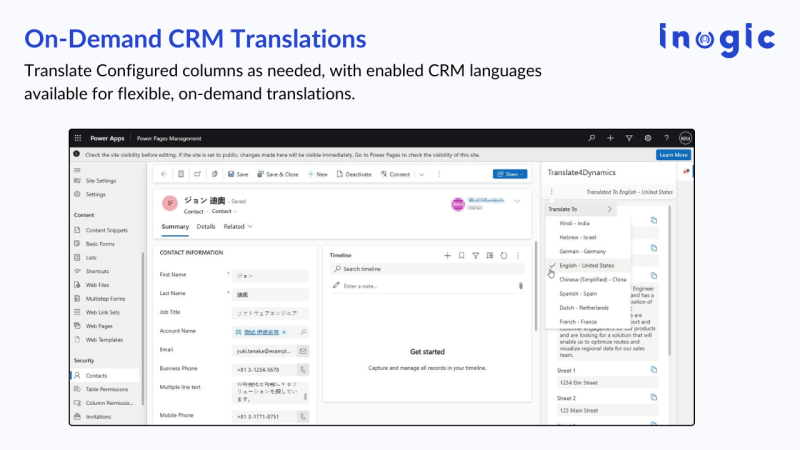The width and height of the screenshot is (800, 450).
Task: Copy the Street 1 translated value
Action: point(654,370)
